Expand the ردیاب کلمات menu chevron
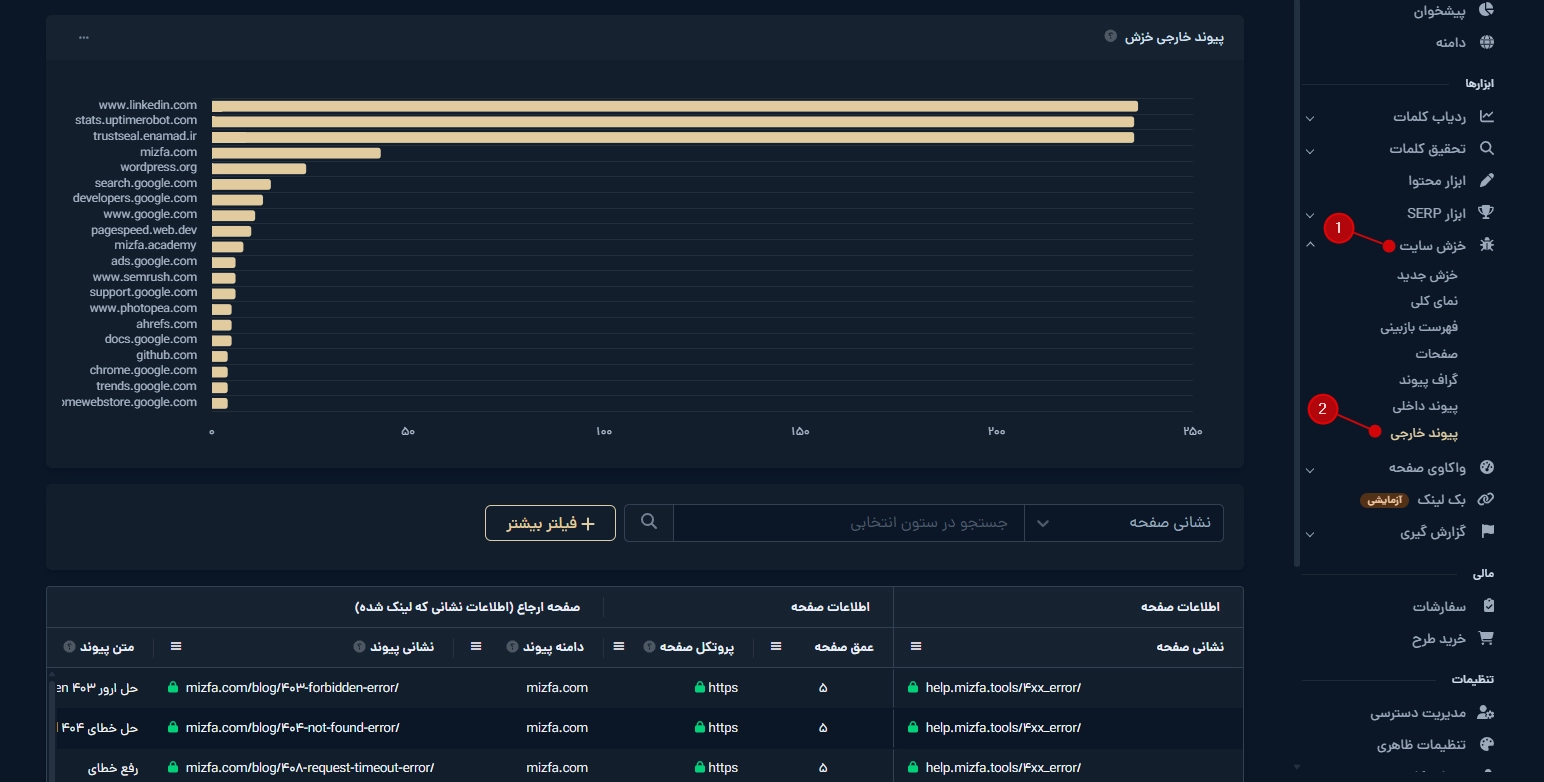This screenshot has width=1544, height=782. coord(1310,118)
